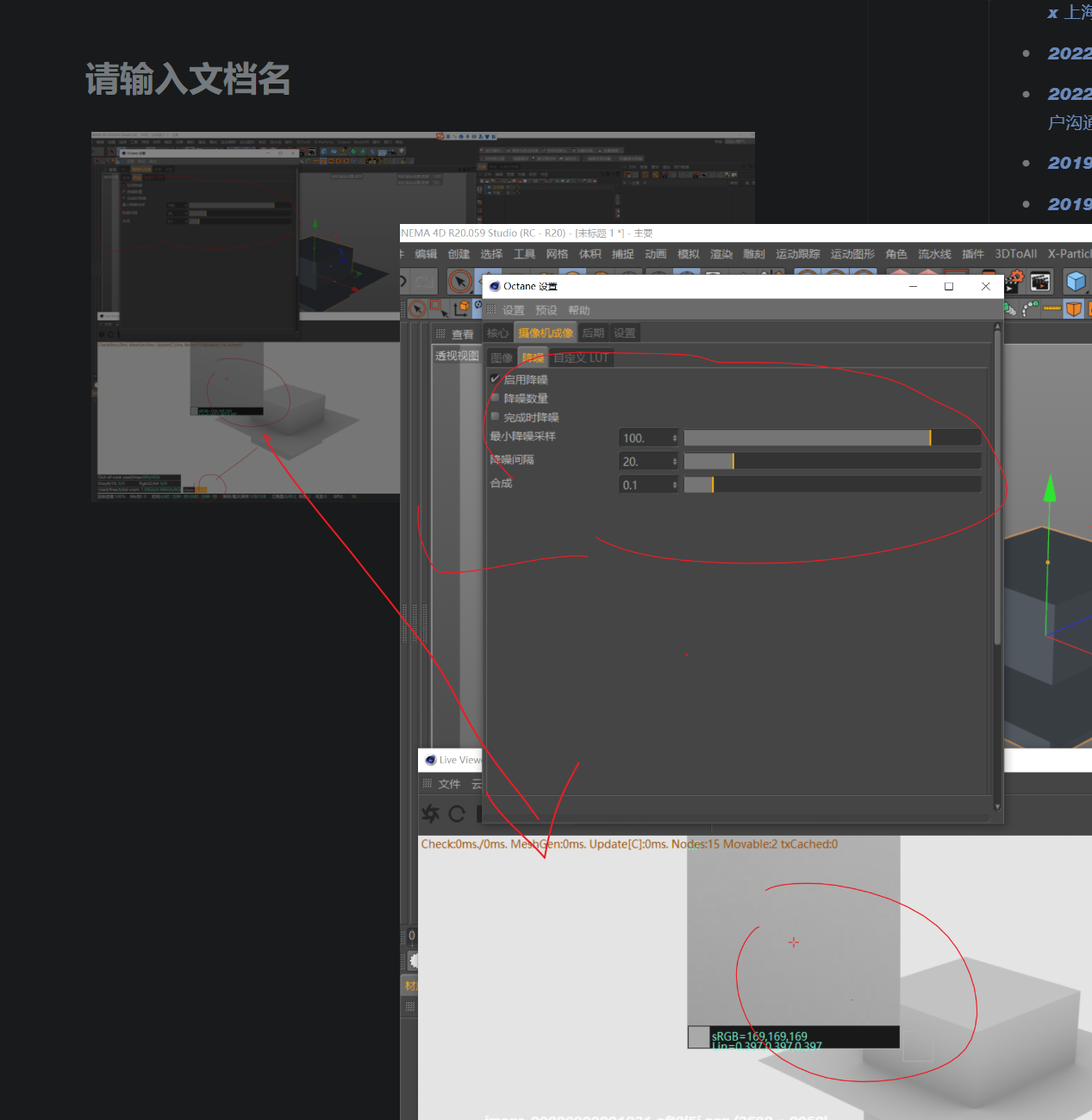Click the stepper arrows of 合成
This screenshot has height=1120, width=1092.
point(675,485)
